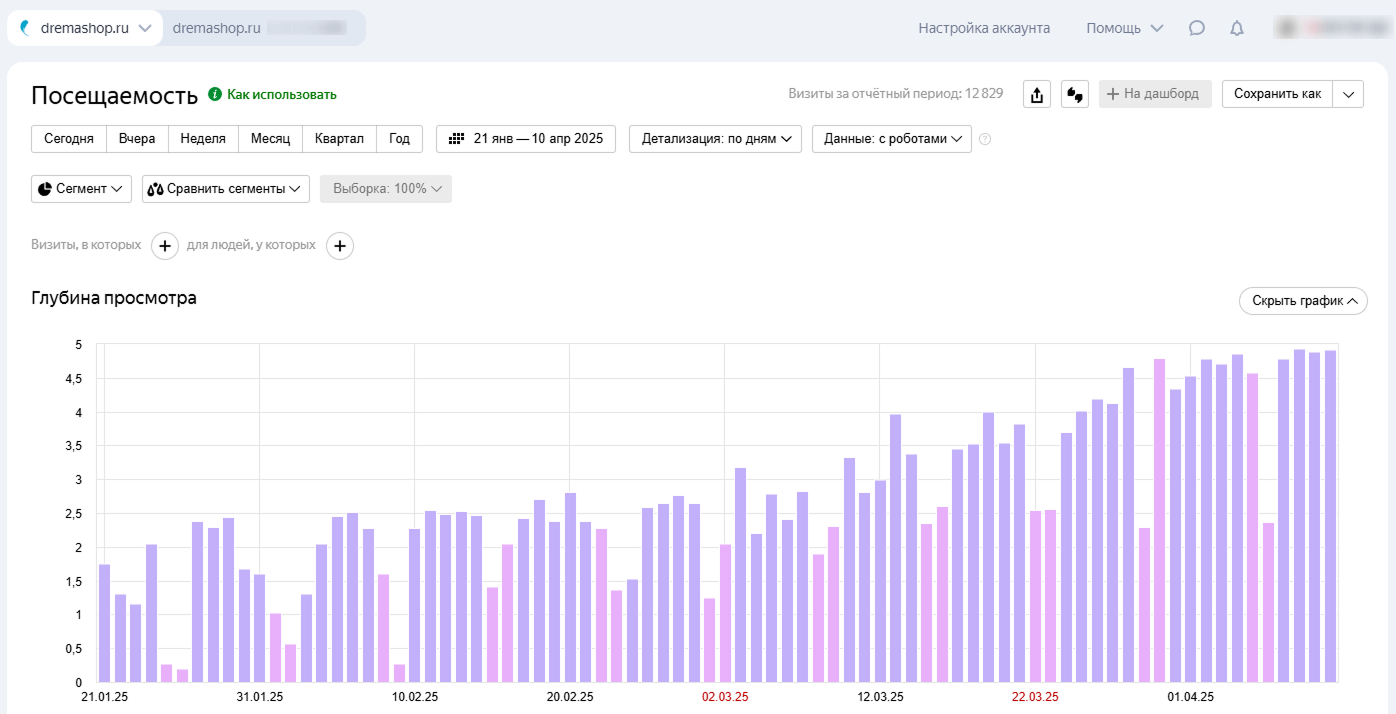1396x714 pixels.
Task: Select the Сегодня period
Action: pos(69,139)
